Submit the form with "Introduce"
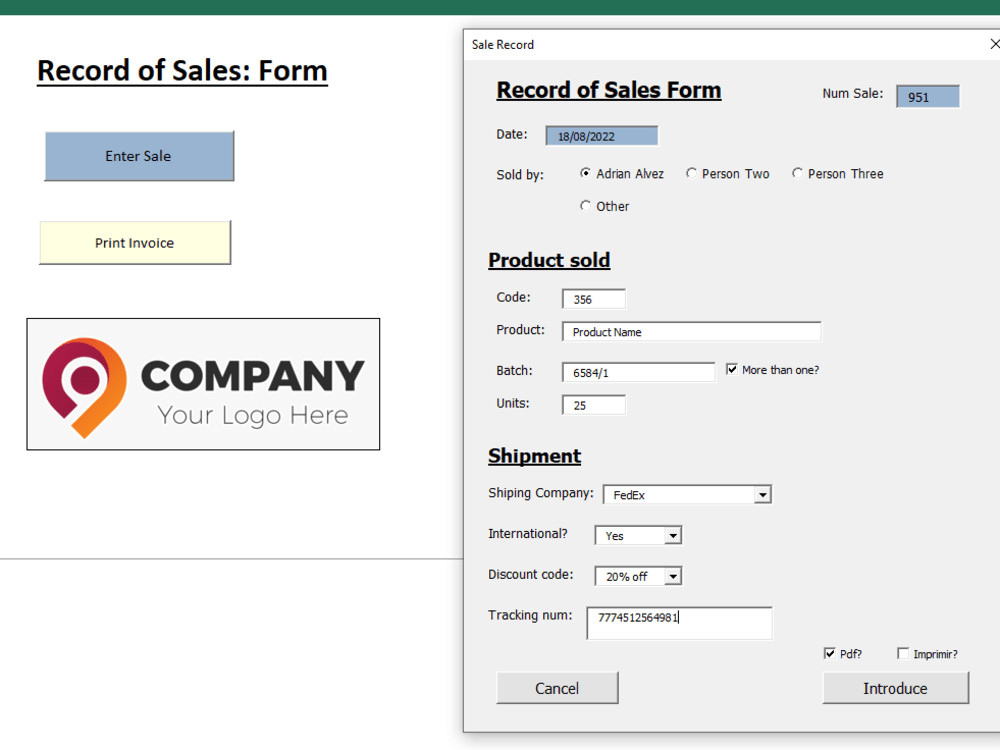The width and height of the screenshot is (1000, 750). pyautogui.click(x=895, y=688)
